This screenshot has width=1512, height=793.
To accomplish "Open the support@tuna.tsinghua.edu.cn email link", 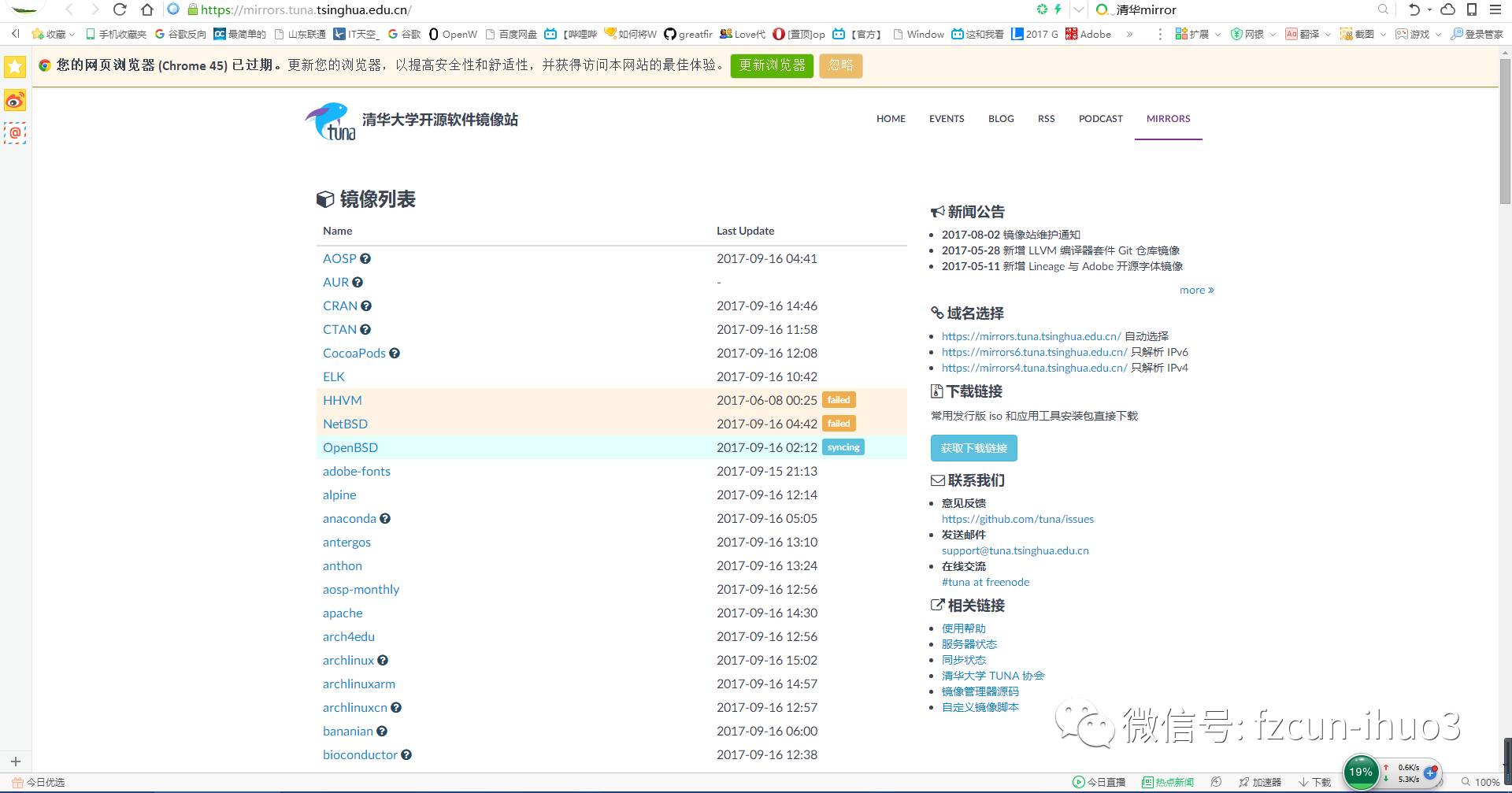I will tap(1015, 550).
